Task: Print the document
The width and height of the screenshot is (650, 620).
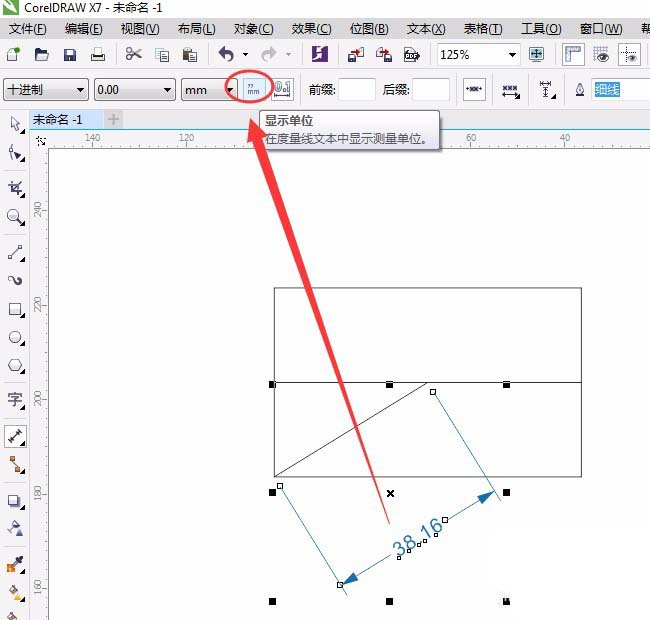Action: [98, 54]
